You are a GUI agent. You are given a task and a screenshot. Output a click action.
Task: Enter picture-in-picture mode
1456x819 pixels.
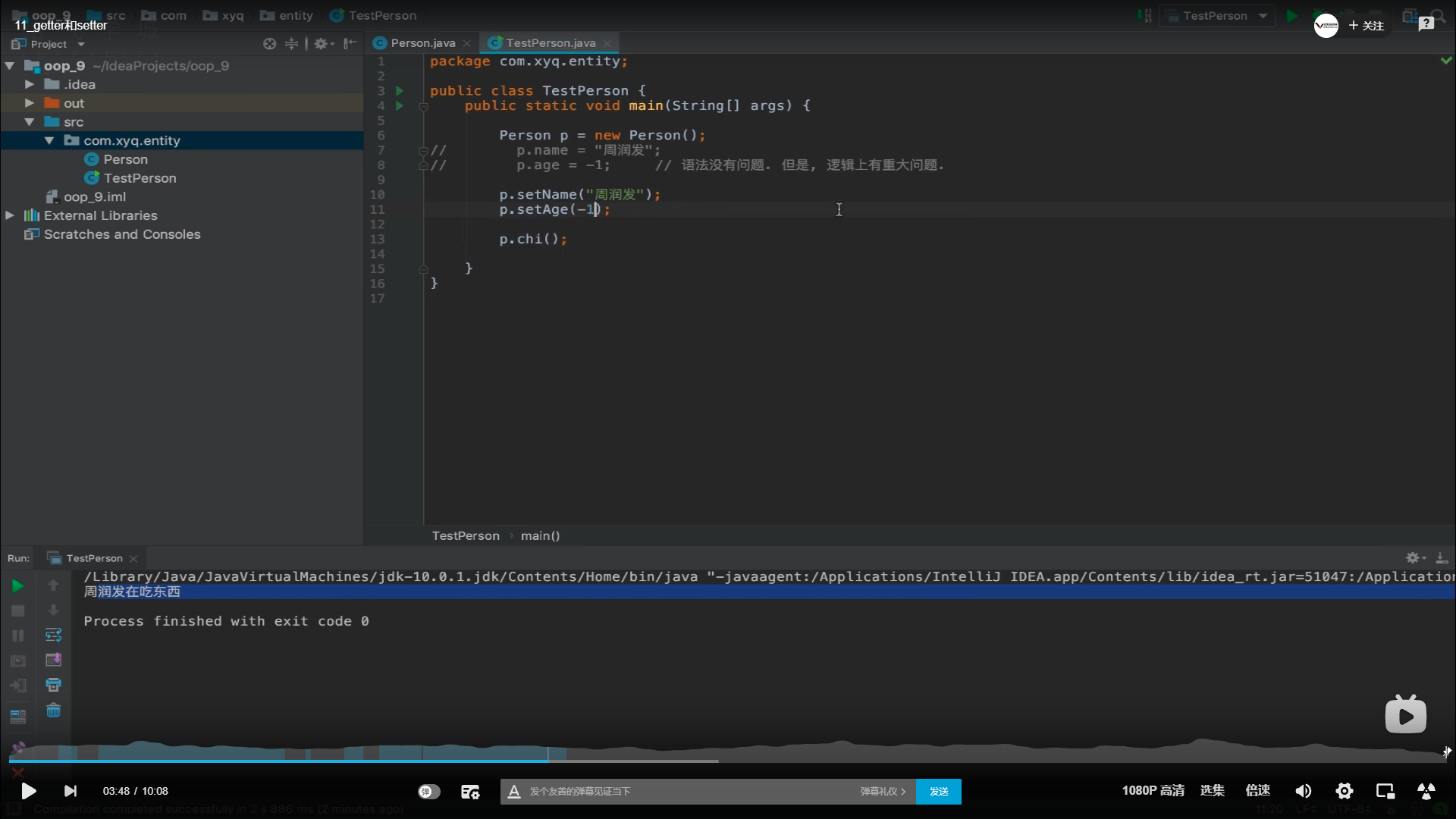pos(1385,791)
